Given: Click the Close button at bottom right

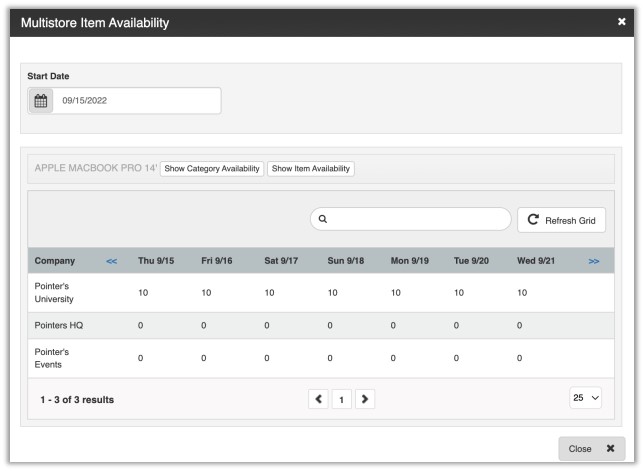Looking at the screenshot, I should [591, 449].
